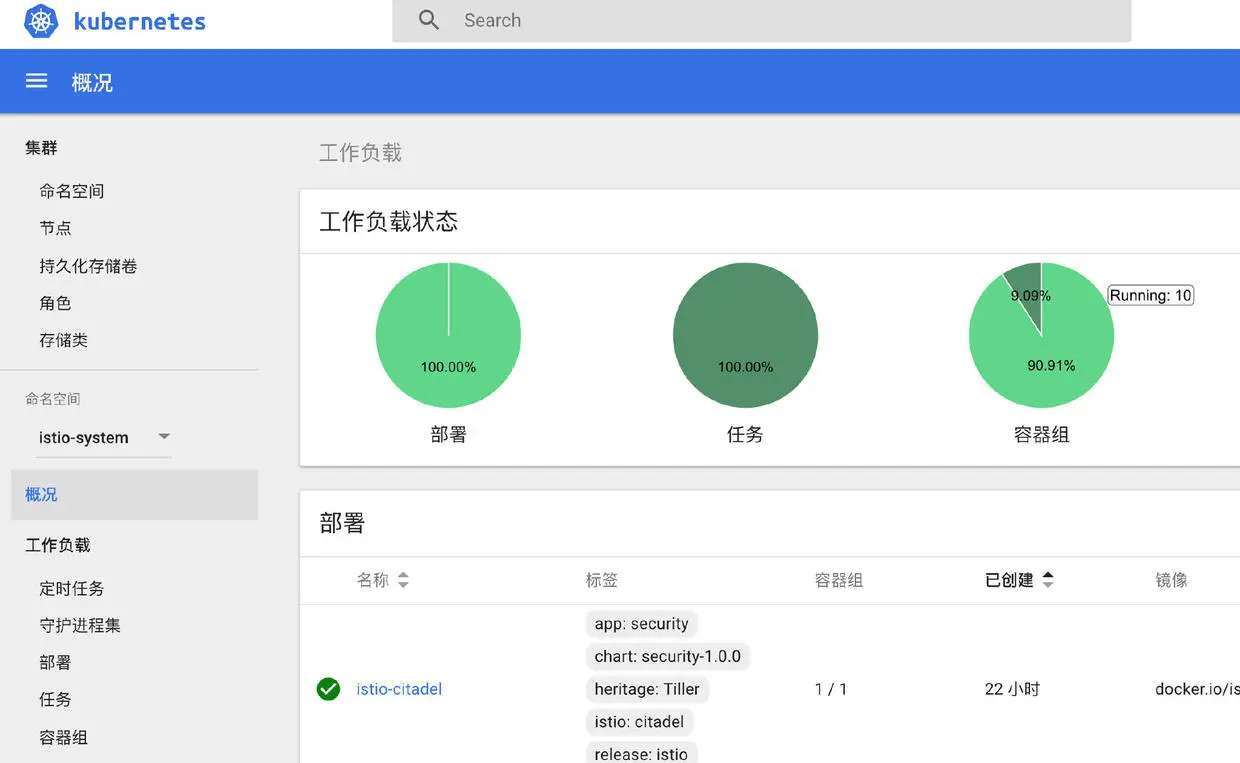The image size is (1240, 763).
Task: Click the docker.io image cell
Action: (x=1197, y=689)
